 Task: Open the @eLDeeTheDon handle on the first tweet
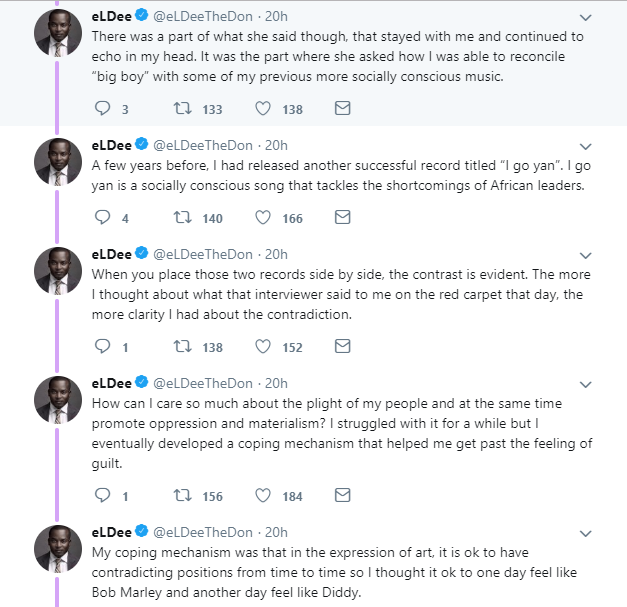coord(204,17)
